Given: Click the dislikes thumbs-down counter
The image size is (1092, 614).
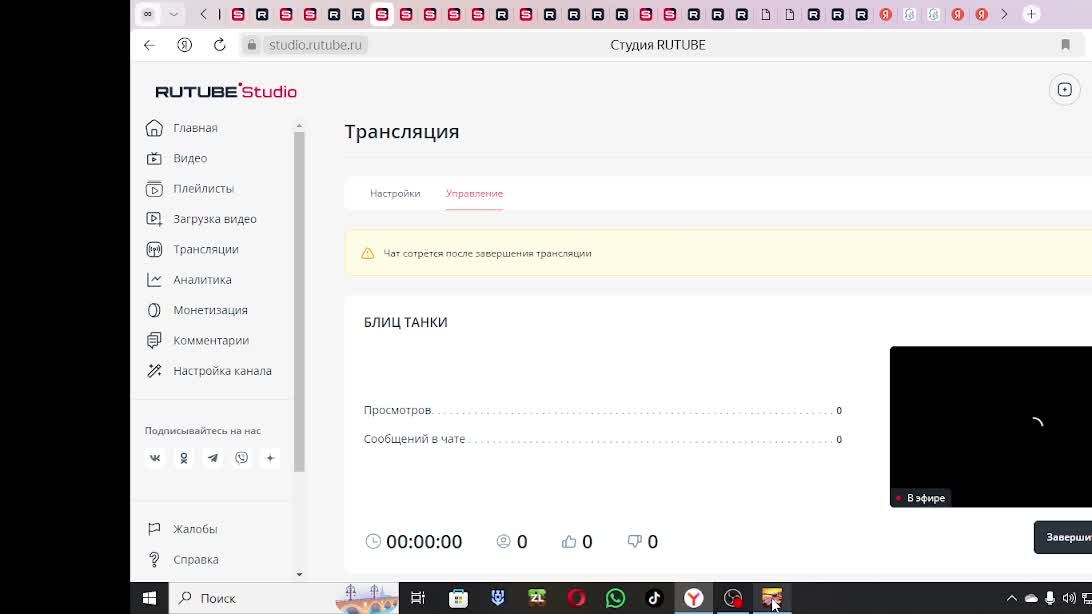Looking at the screenshot, I should (642, 542).
